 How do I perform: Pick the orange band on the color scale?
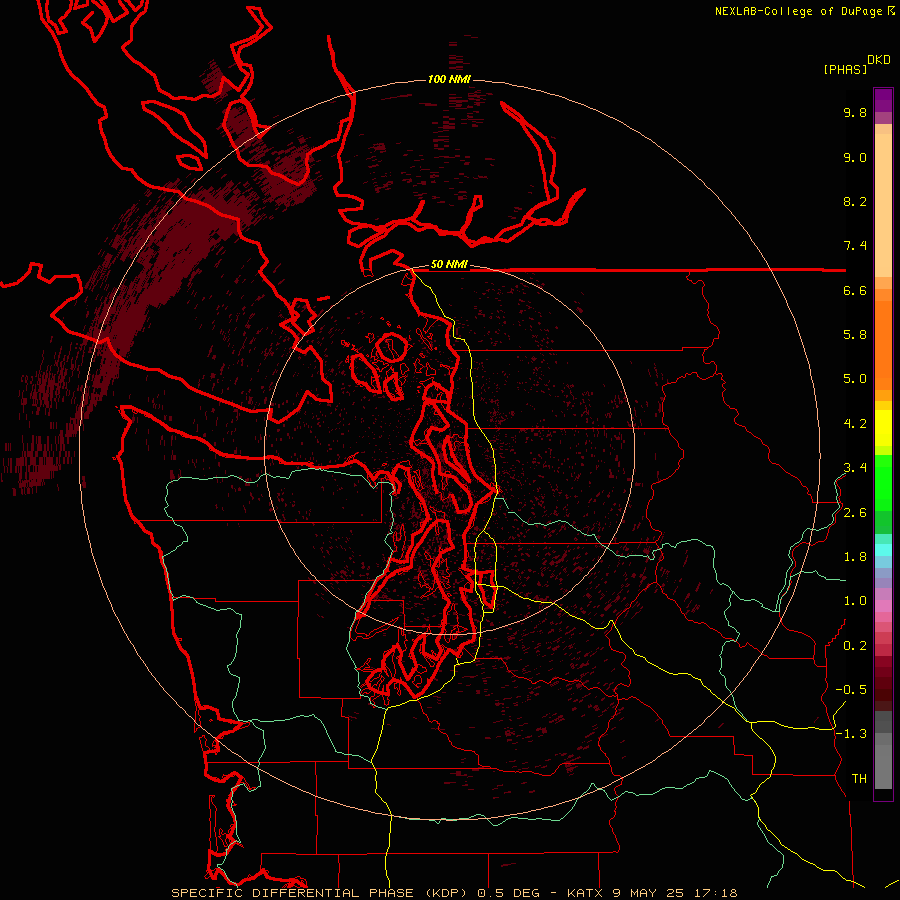pos(883,346)
